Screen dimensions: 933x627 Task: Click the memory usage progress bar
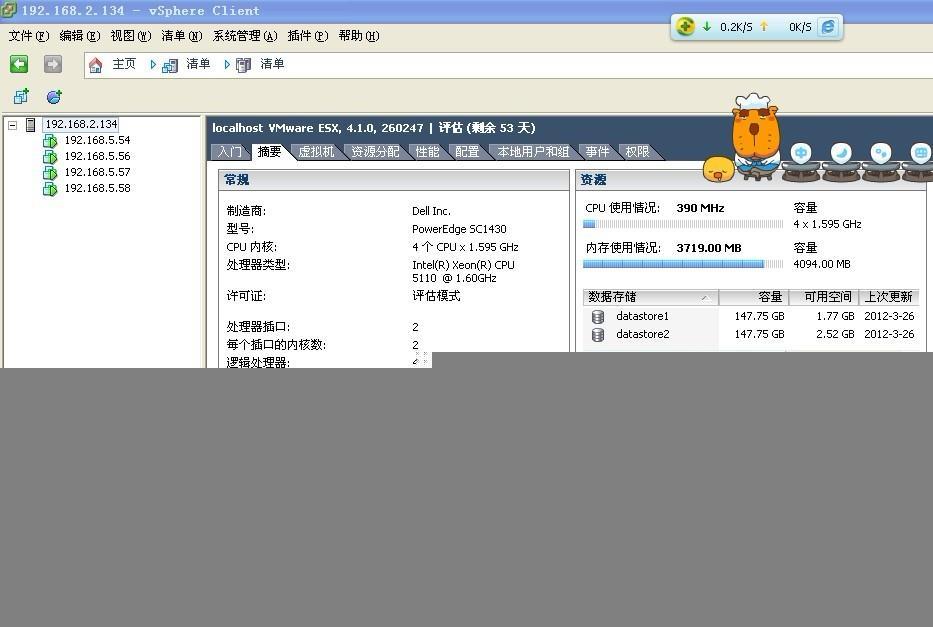click(x=683, y=264)
